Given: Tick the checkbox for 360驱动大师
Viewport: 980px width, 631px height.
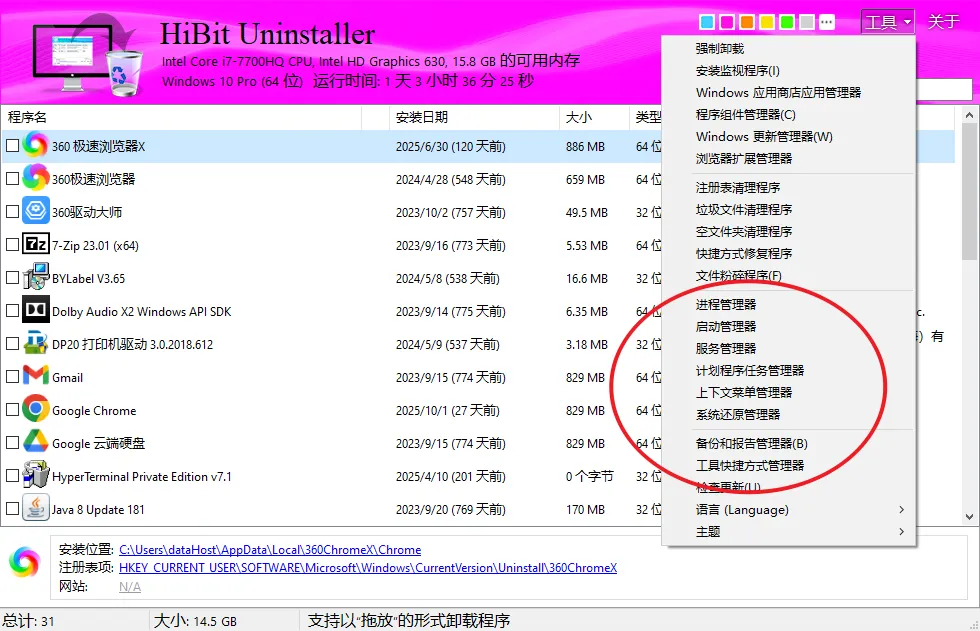Looking at the screenshot, I should 12,212.
